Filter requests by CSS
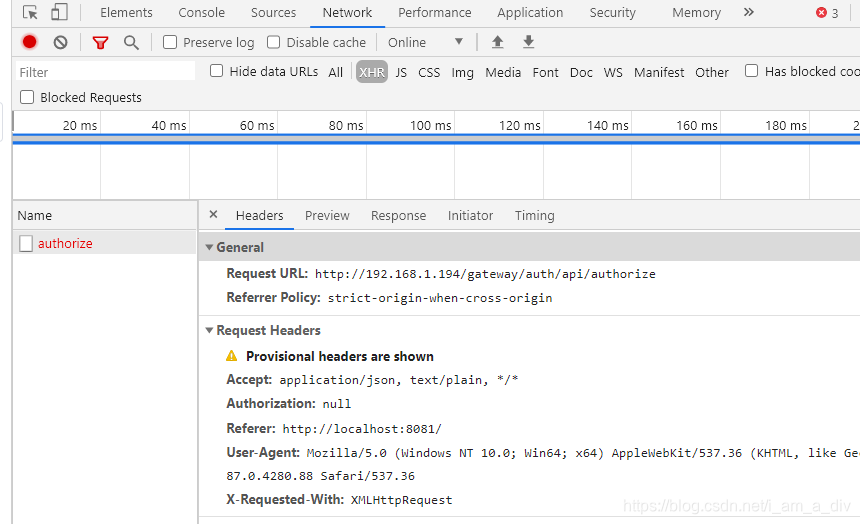 429,72
